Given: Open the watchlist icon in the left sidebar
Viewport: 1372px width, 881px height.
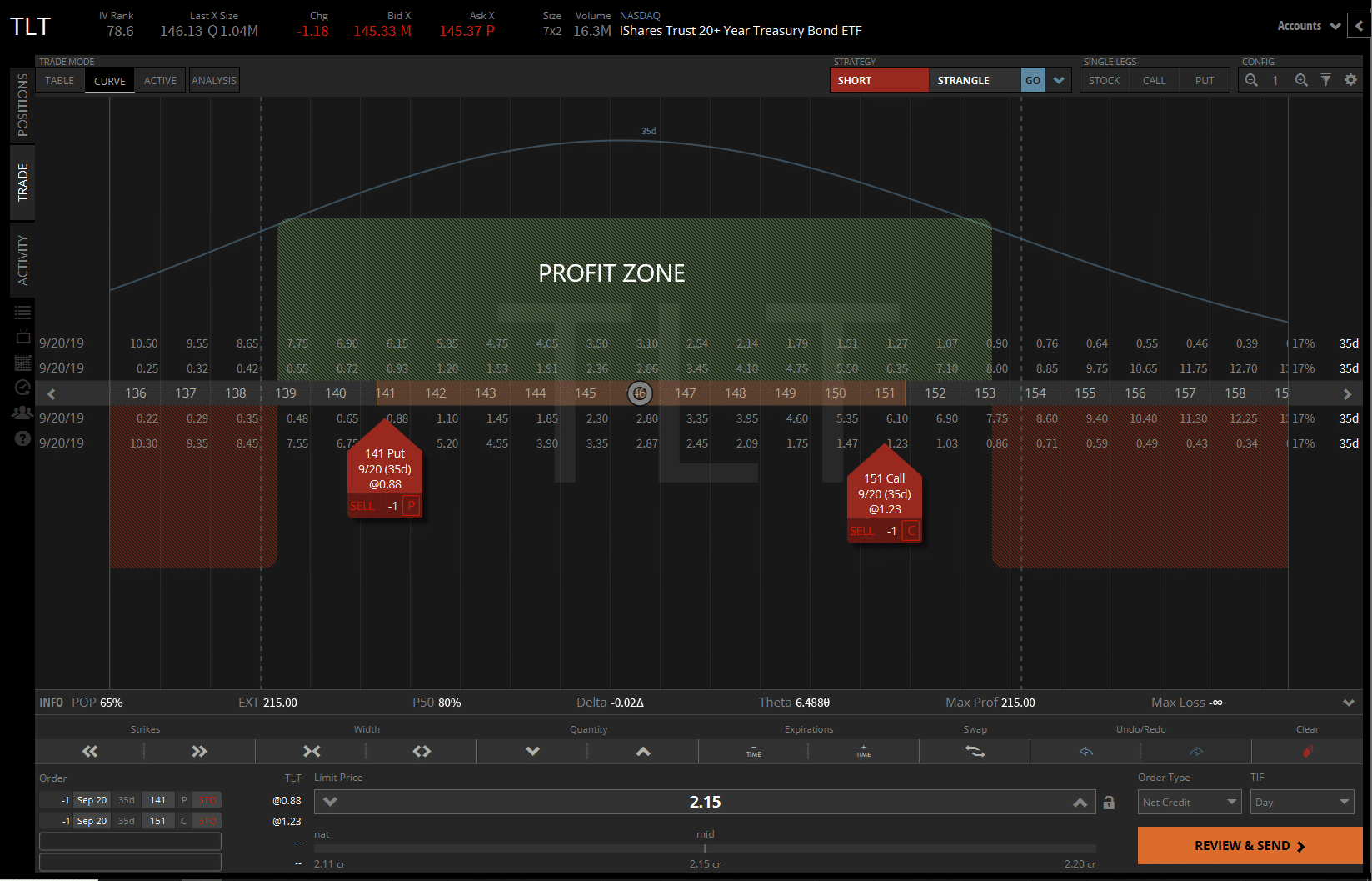Looking at the screenshot, I should pos(22,312).
